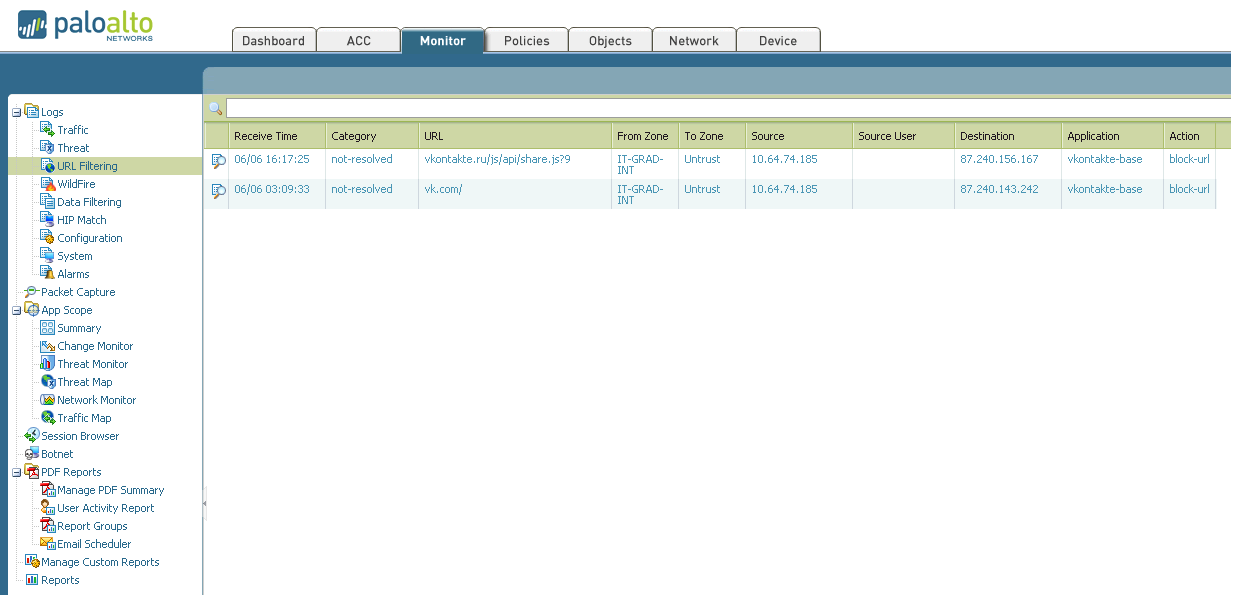
Task: Open the App Scope Summary icon
Action: pos(47,327)
